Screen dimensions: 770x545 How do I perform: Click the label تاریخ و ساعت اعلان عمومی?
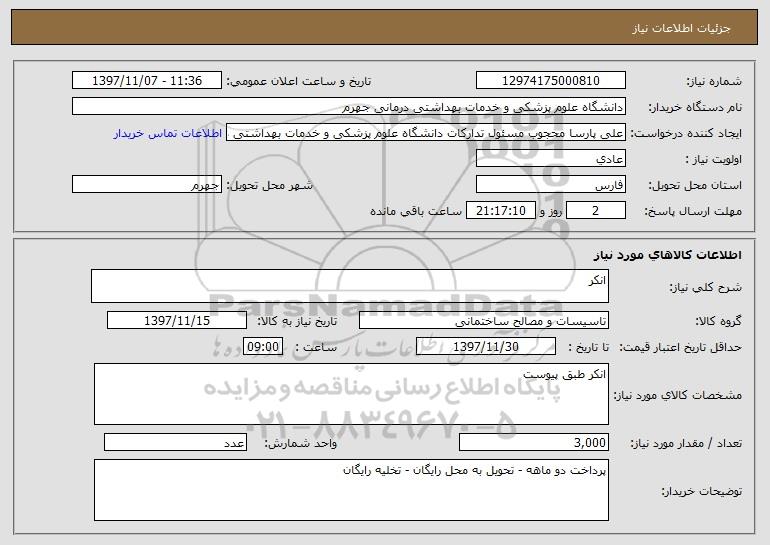point(299,82)
